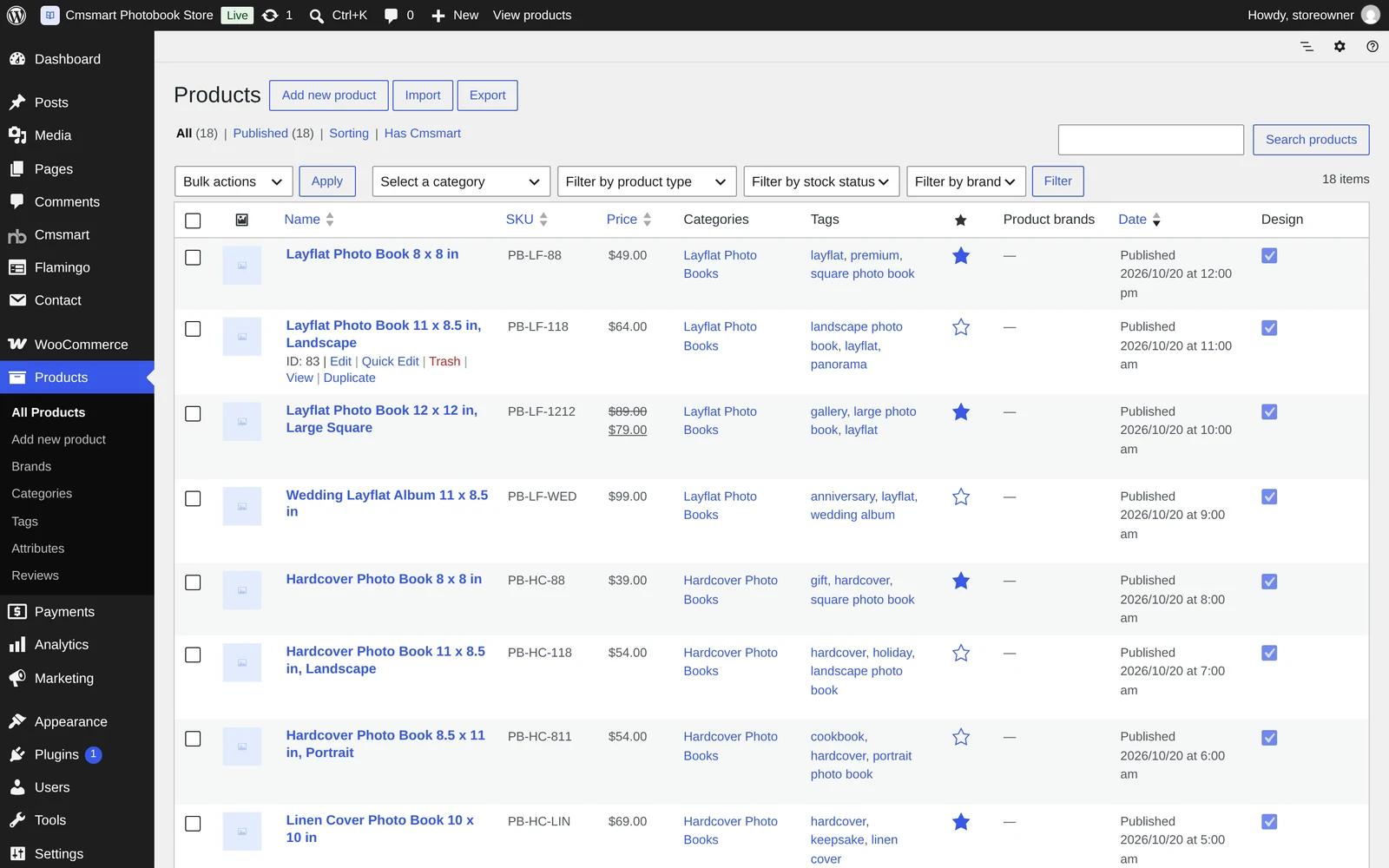This screenshot has height=868, width=1389.
Task: Open Brands submenu under Products
Action: point(31,467)
